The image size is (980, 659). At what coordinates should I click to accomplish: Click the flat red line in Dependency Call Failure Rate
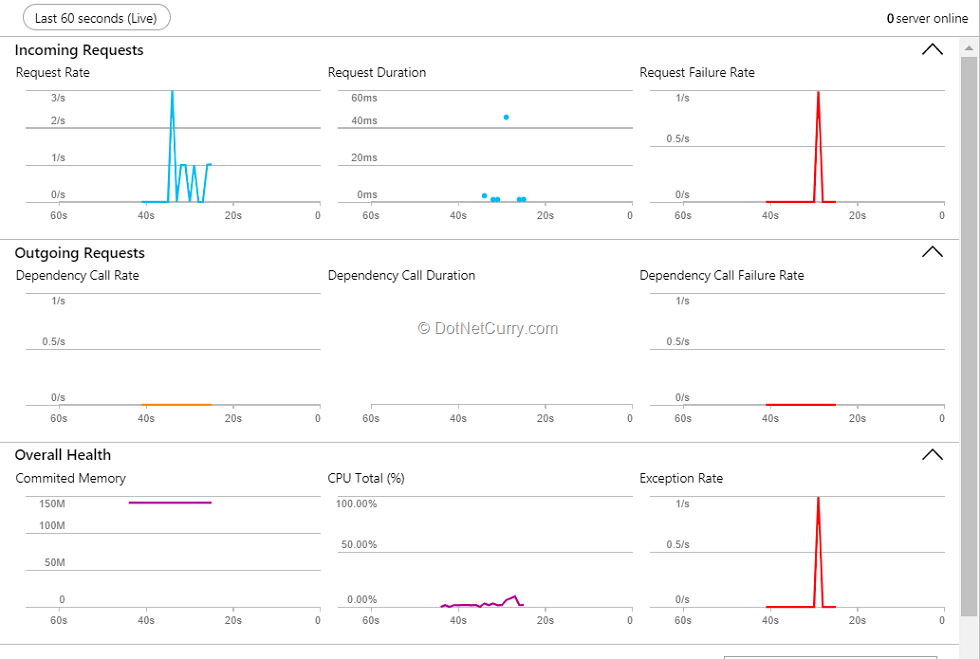pyautogui.click(x=800, y=404)
